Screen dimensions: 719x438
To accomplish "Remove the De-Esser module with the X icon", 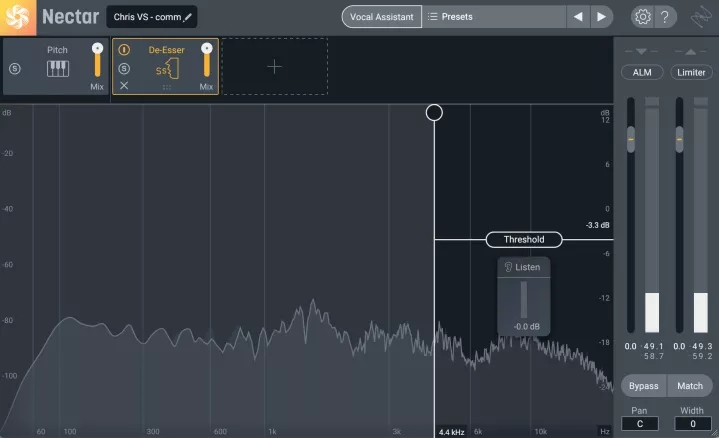I will [124, 86].
